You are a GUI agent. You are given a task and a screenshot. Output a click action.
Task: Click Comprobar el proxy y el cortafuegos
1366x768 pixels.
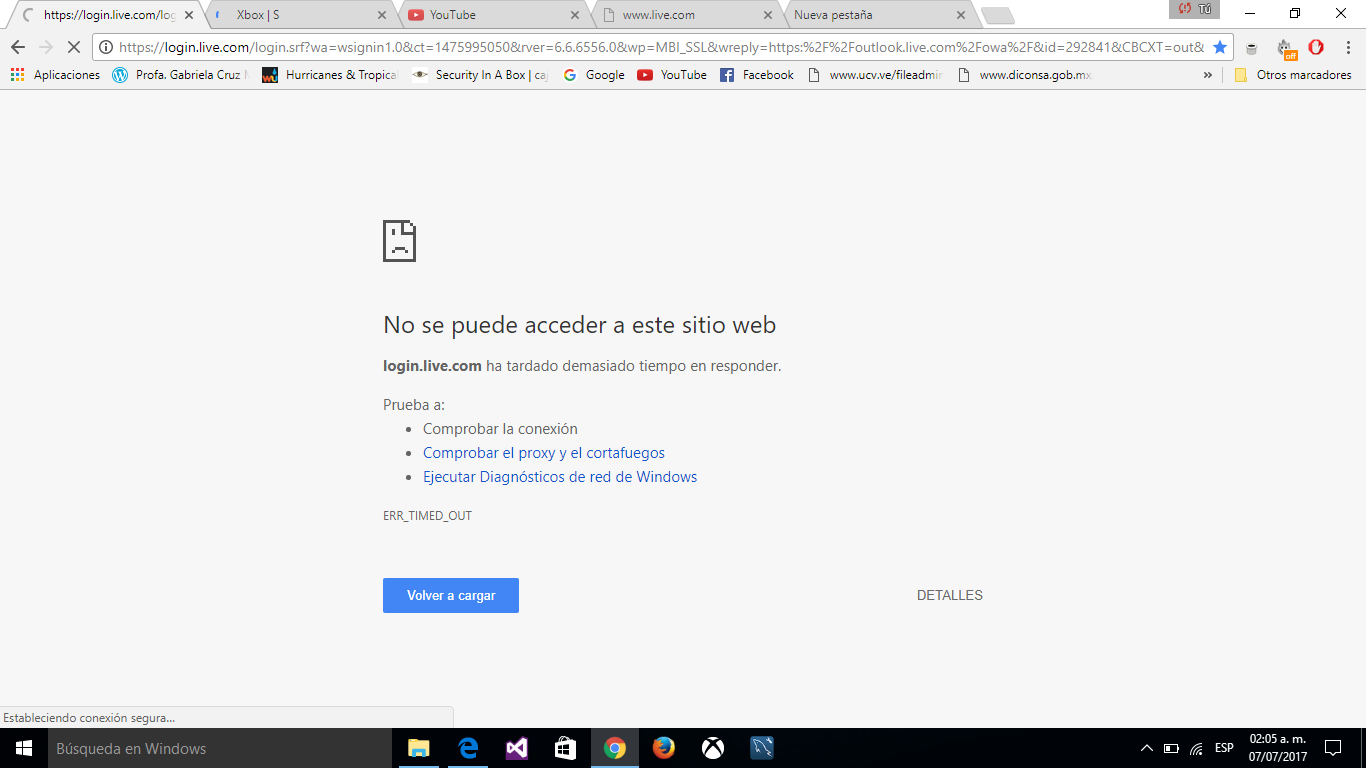[x=543, y=453]
